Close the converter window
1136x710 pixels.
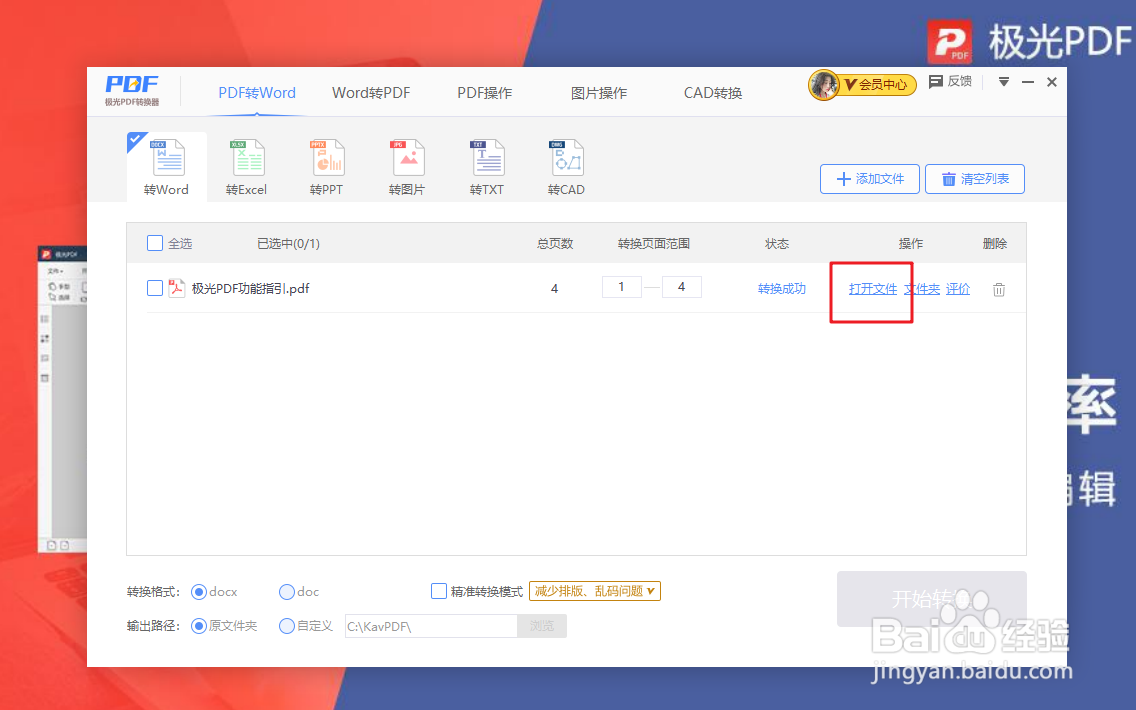1052,82
